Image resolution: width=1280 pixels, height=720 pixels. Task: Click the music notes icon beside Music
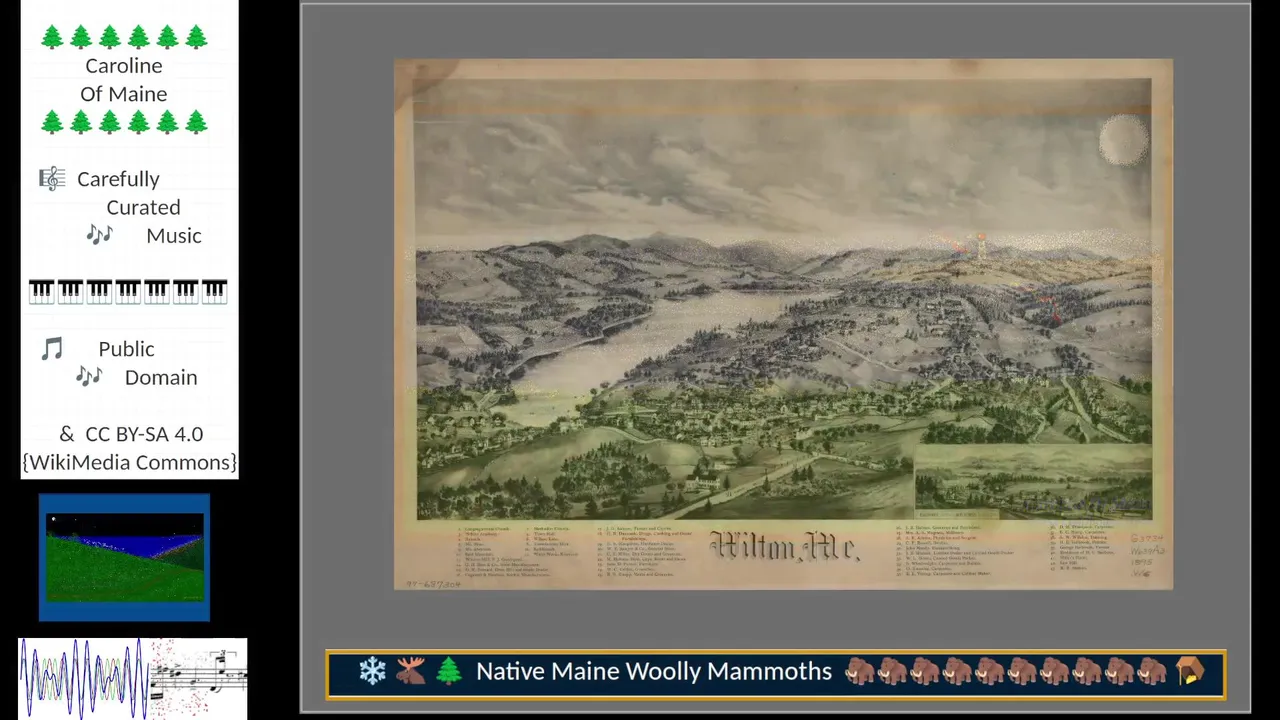[x=99, y=235]
